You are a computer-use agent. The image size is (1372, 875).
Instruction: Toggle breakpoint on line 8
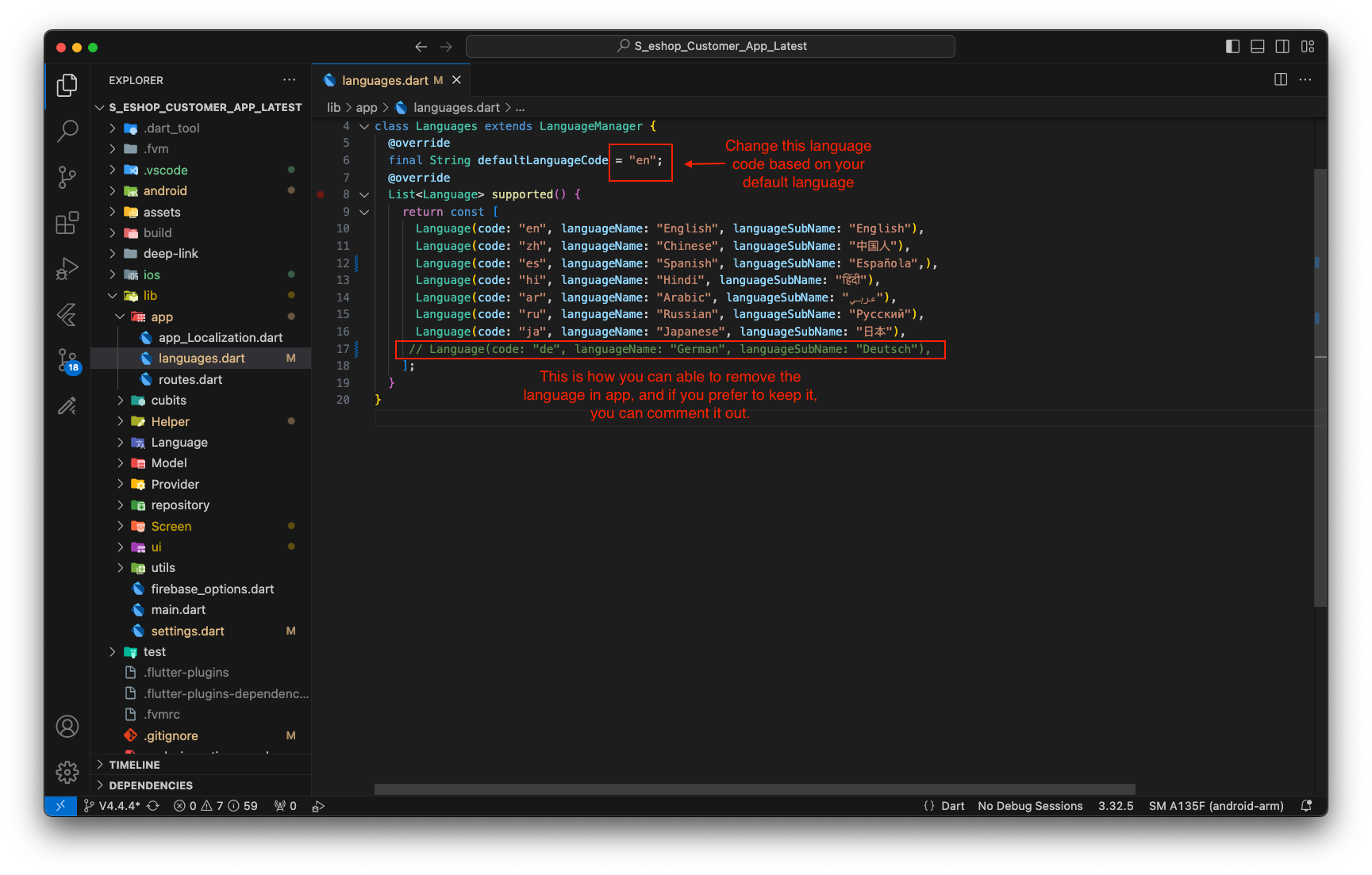pyautogui.click(x=321, y=194)
